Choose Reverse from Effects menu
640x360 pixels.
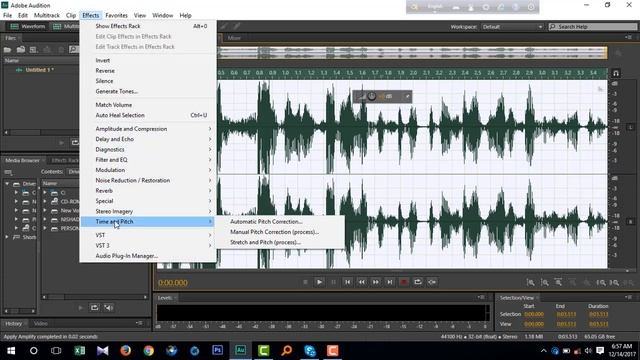[148, 71]
